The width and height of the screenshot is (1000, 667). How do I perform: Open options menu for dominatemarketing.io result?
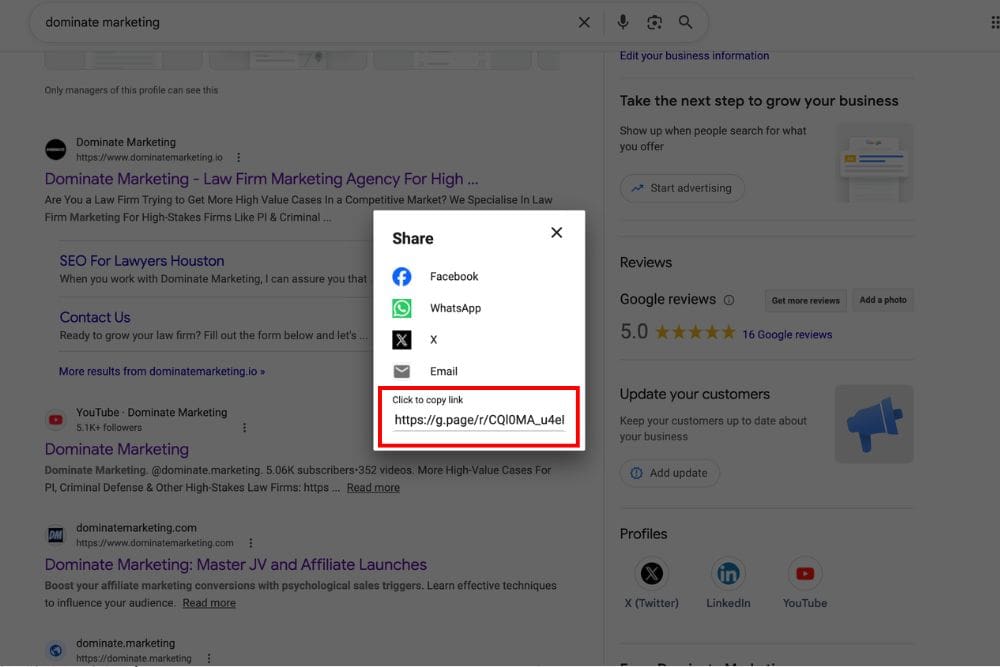click(239, 157)
